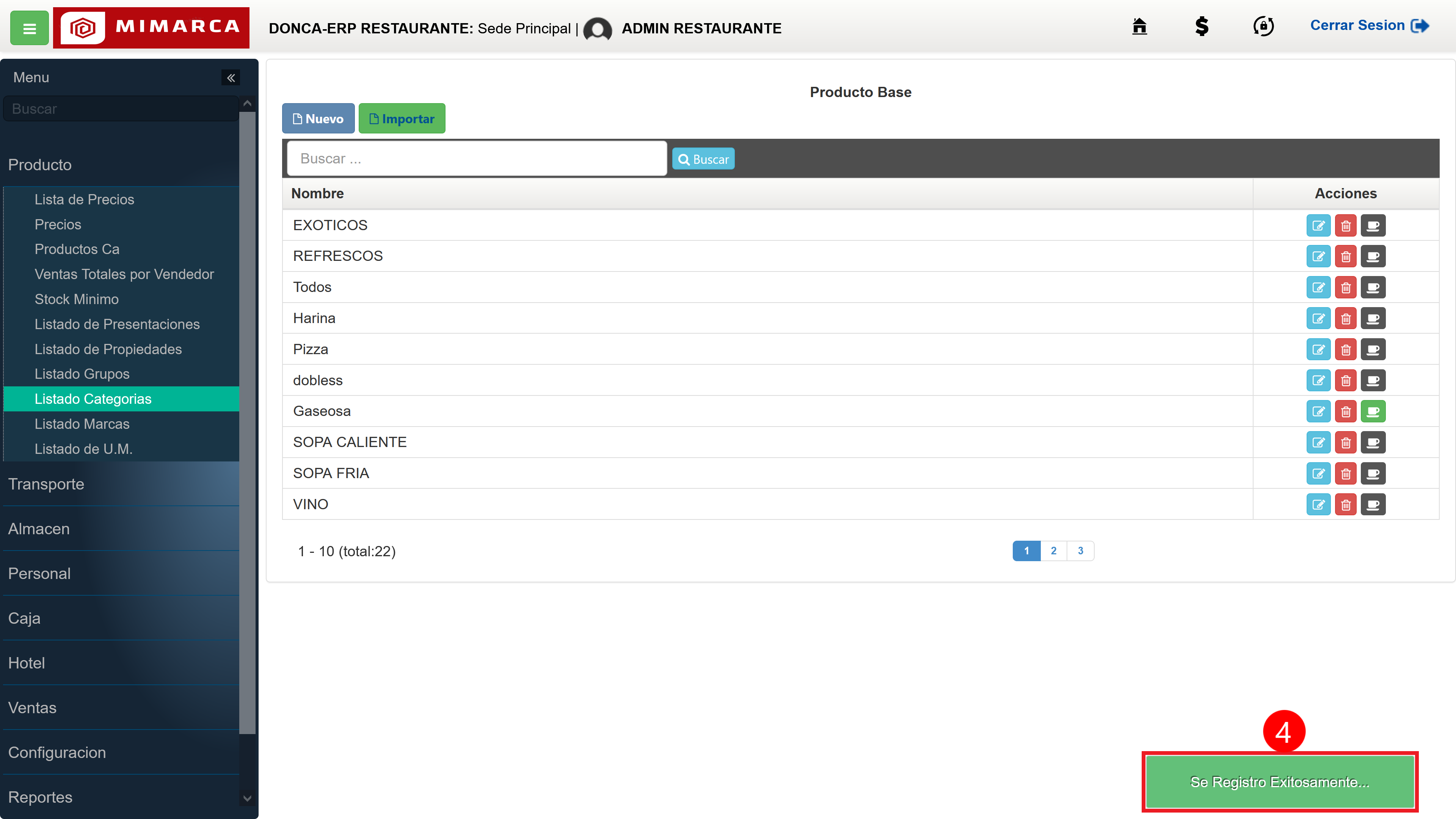Viewport: 1456px width, 819px height.
Task: Edit the VINO category
Action: pyautogui.click(x=1318, y=505)
